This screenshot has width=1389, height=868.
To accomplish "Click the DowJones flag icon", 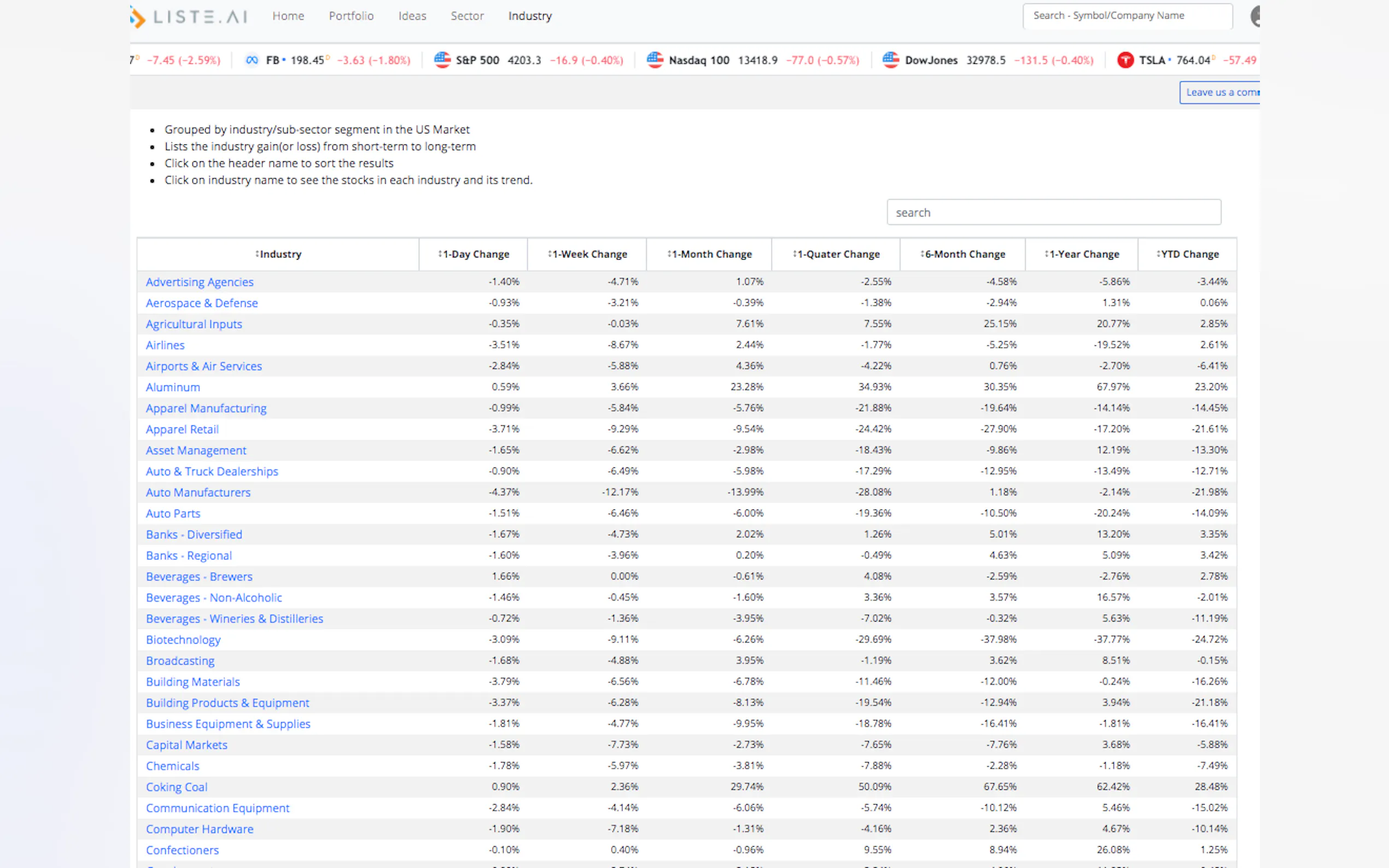I will tap(891, 60).
